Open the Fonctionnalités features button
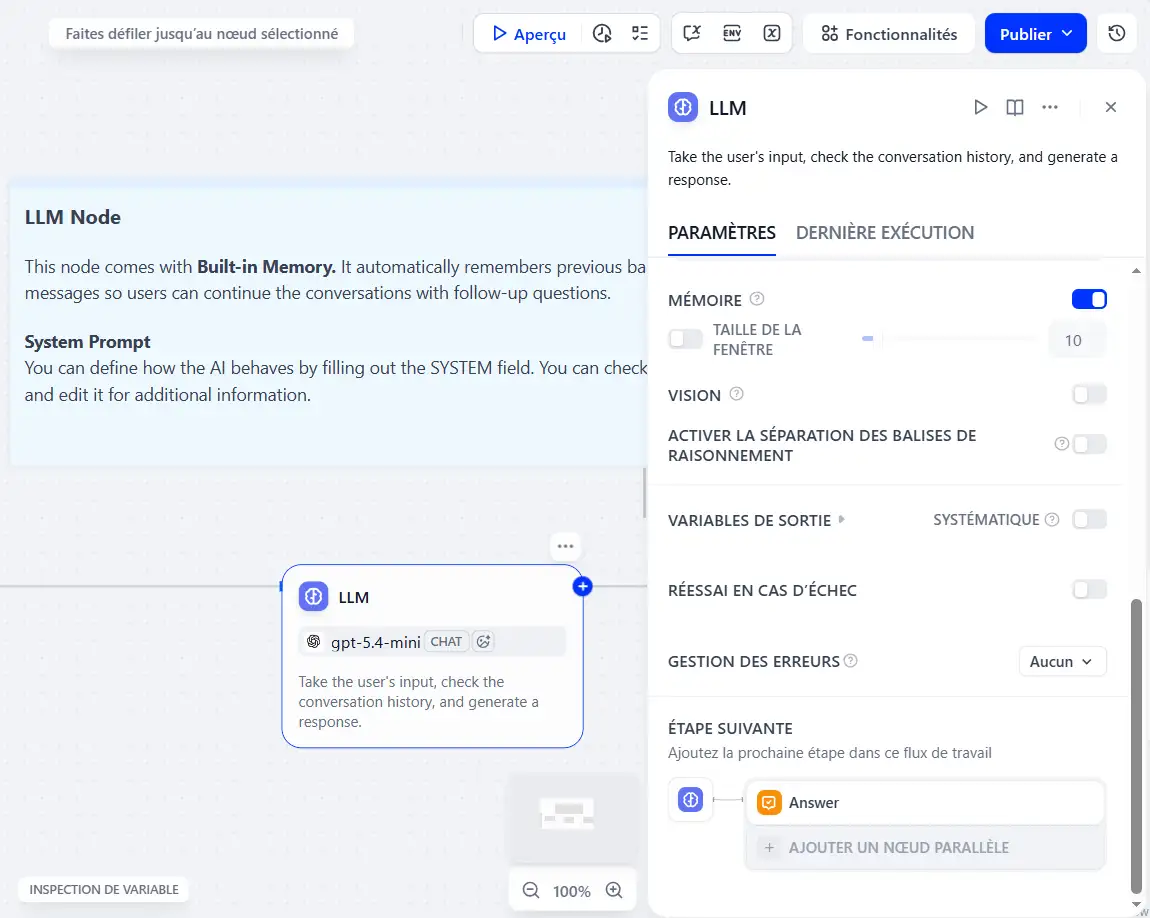This screenshot has width=1150, height=918. coord(889,34)
